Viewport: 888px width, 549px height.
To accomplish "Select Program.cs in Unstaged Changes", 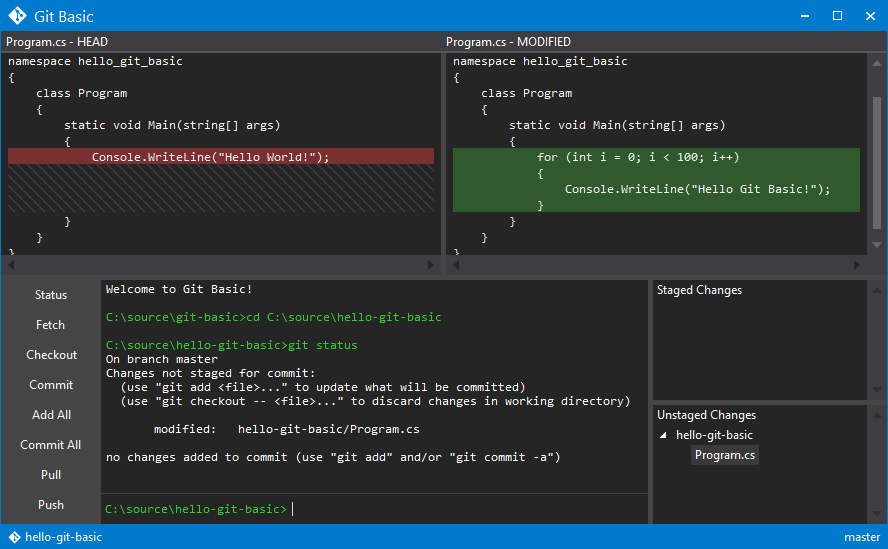I will pyautogui.click(x=725, y=455).
